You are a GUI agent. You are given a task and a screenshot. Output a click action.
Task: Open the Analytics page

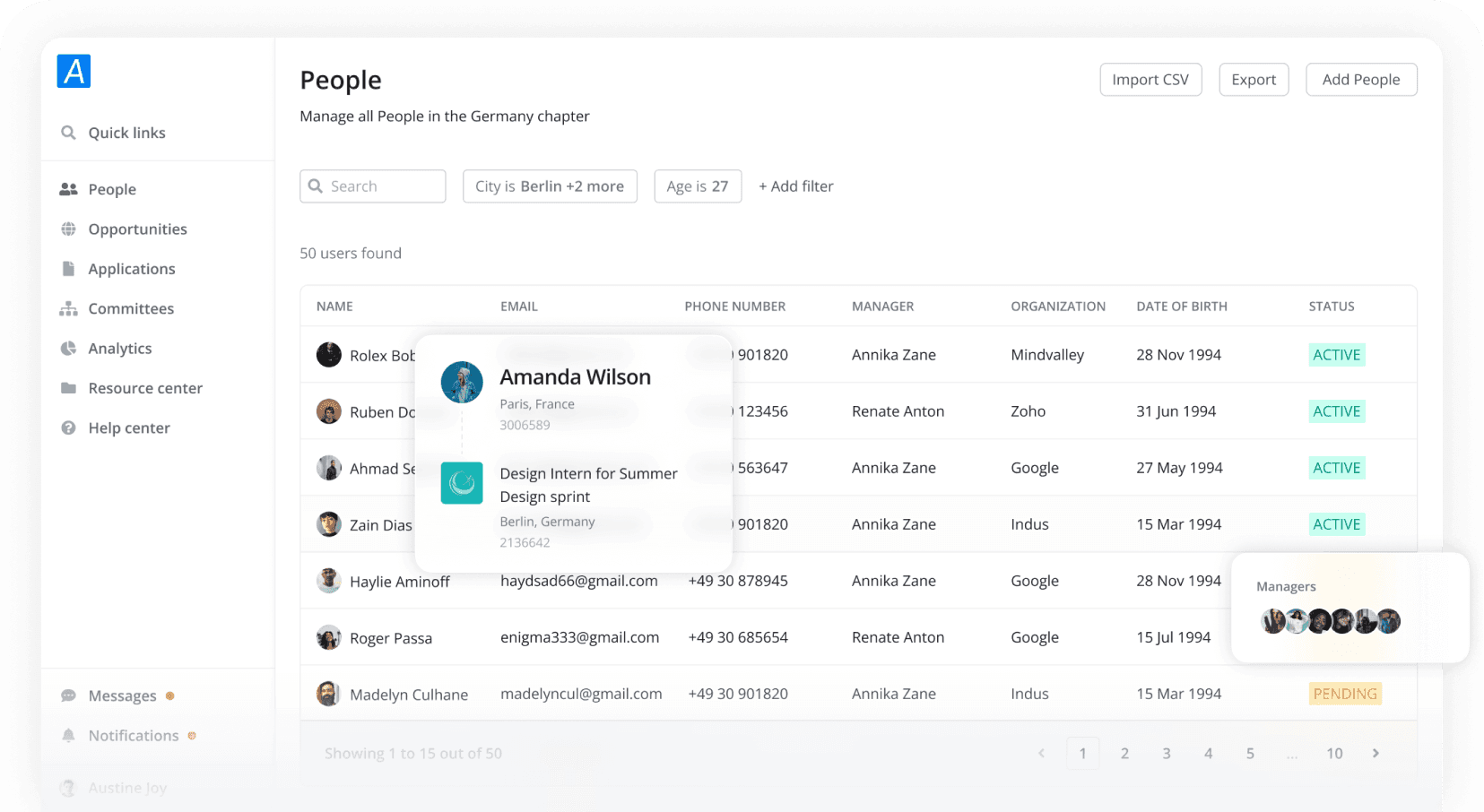coord(120,348)
